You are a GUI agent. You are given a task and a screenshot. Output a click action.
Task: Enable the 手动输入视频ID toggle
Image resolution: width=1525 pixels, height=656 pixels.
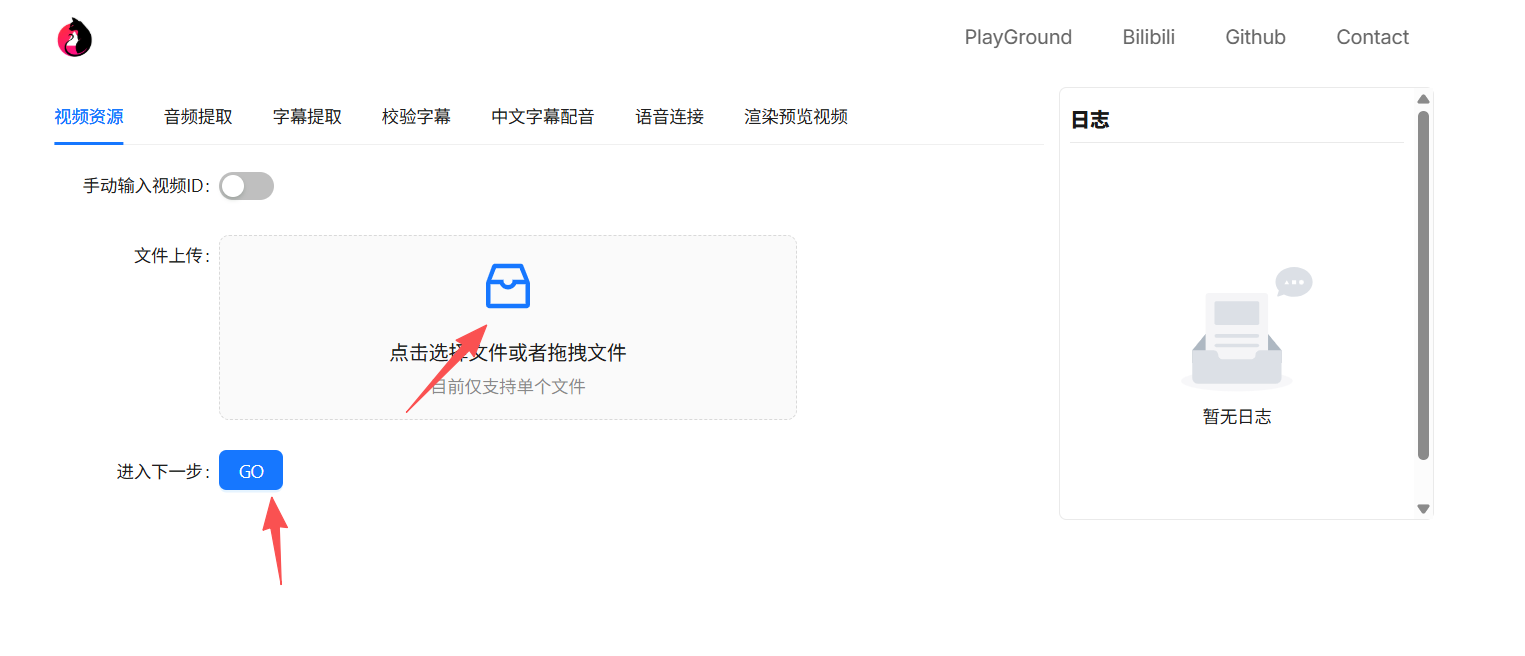246,186
